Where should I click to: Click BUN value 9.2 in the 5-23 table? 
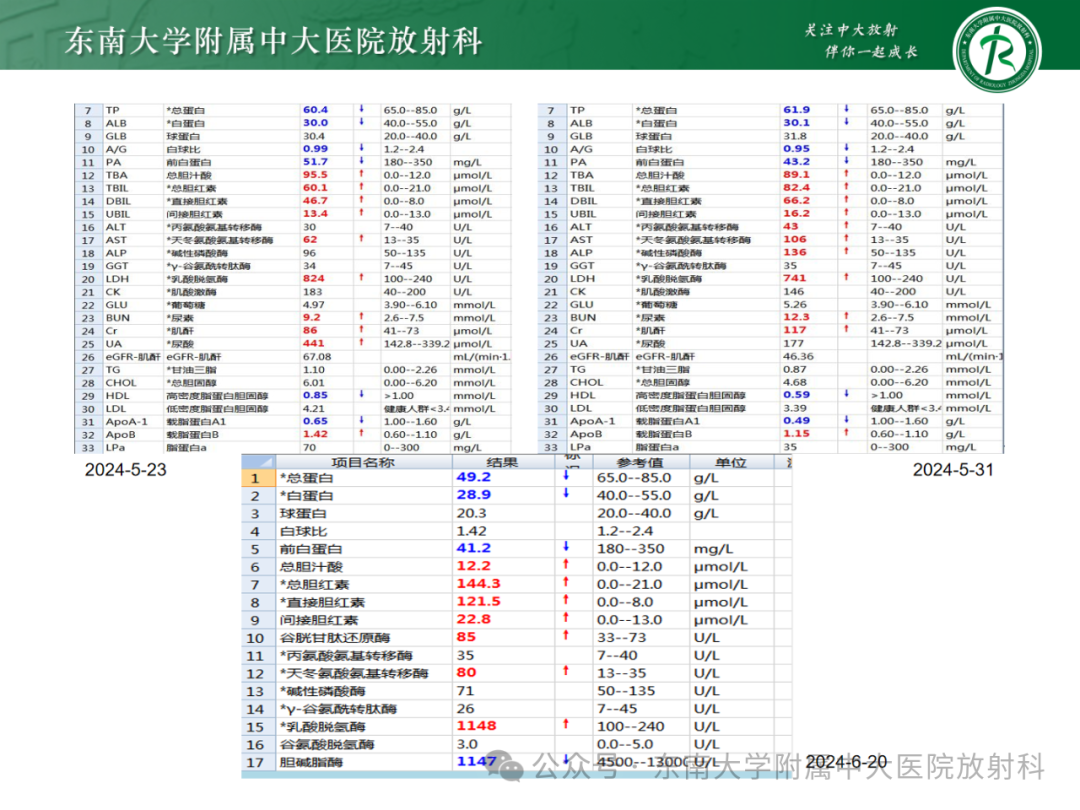pos(312,318)
